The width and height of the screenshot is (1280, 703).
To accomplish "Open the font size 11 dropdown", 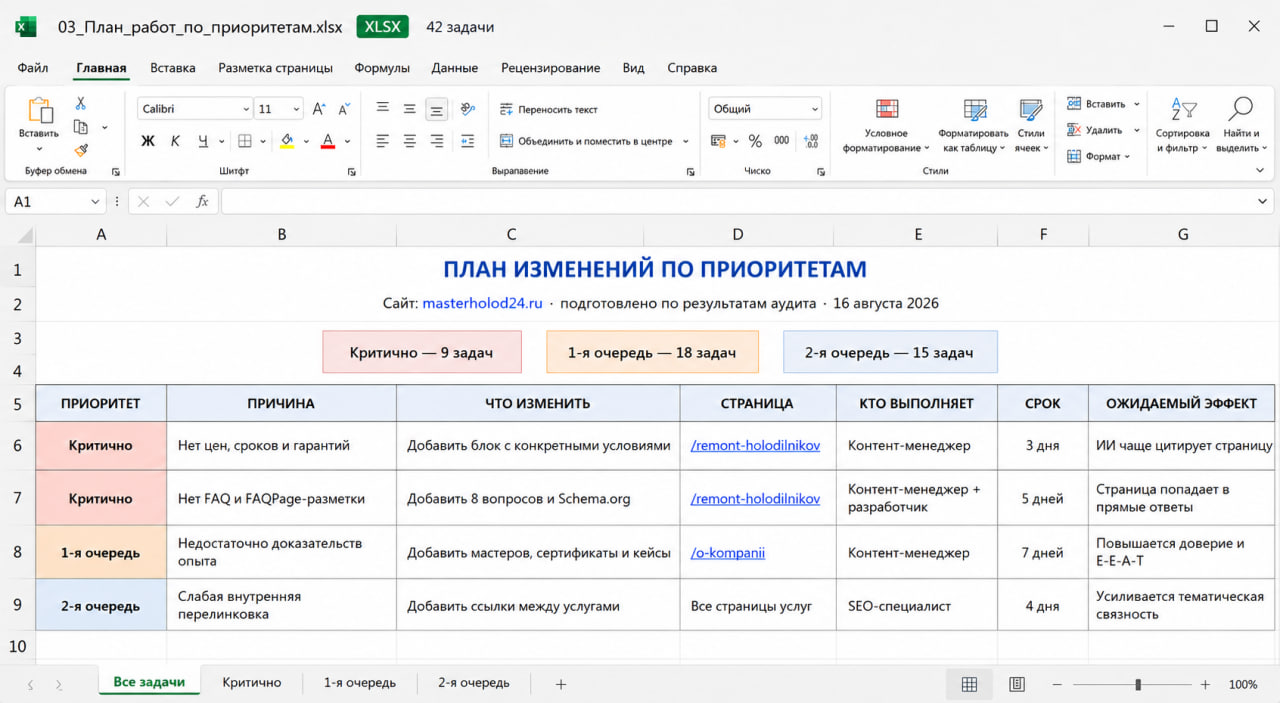I will pyautogui.click(x=297, y=109).
